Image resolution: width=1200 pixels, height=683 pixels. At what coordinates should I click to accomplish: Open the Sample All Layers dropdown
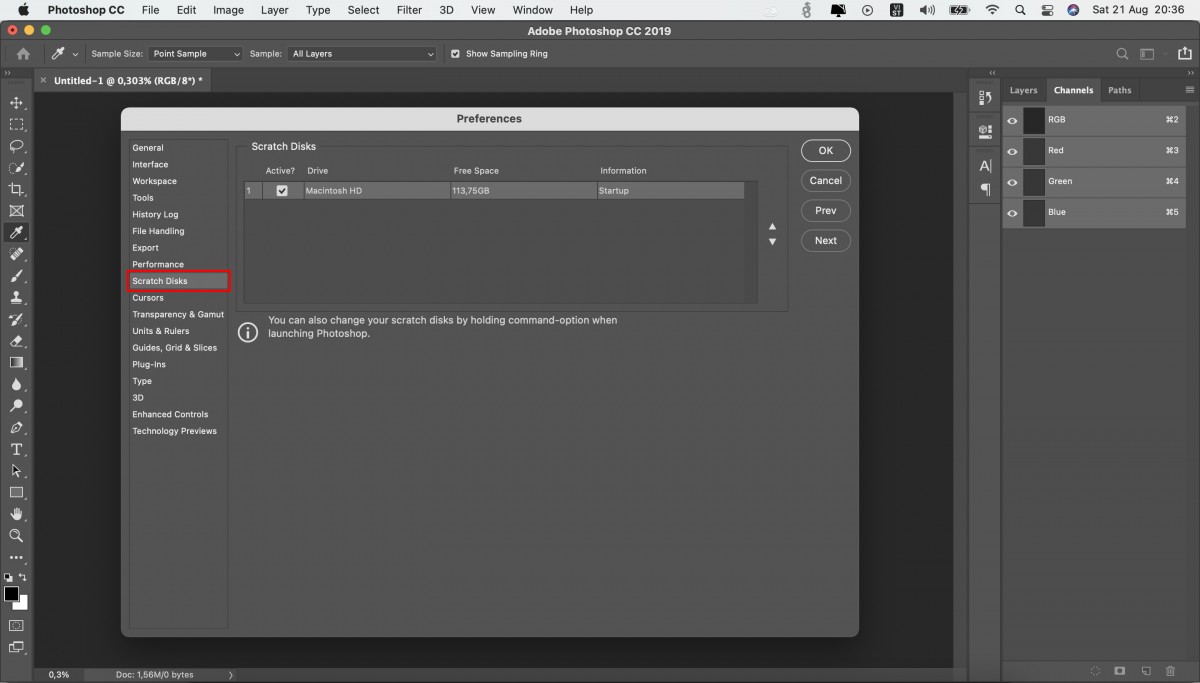(362, 54)
